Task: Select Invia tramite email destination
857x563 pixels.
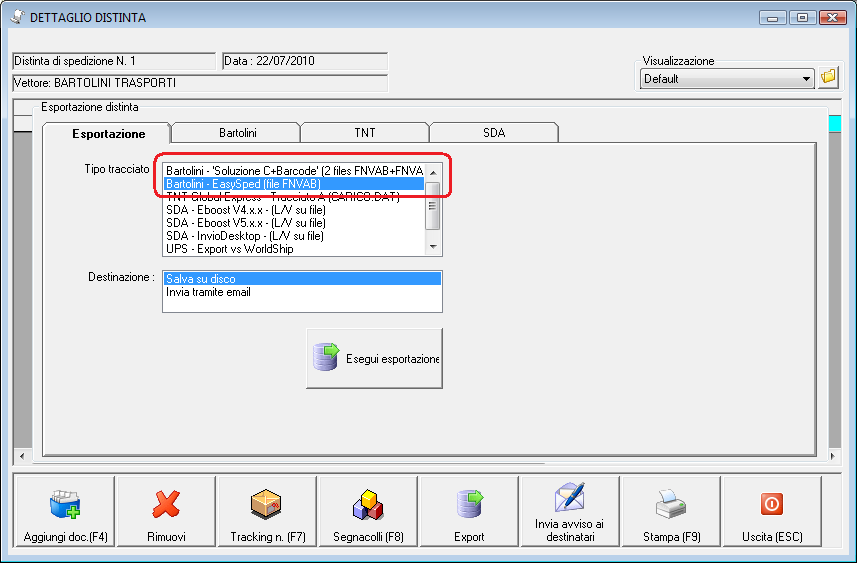Action: click(302, 292)
